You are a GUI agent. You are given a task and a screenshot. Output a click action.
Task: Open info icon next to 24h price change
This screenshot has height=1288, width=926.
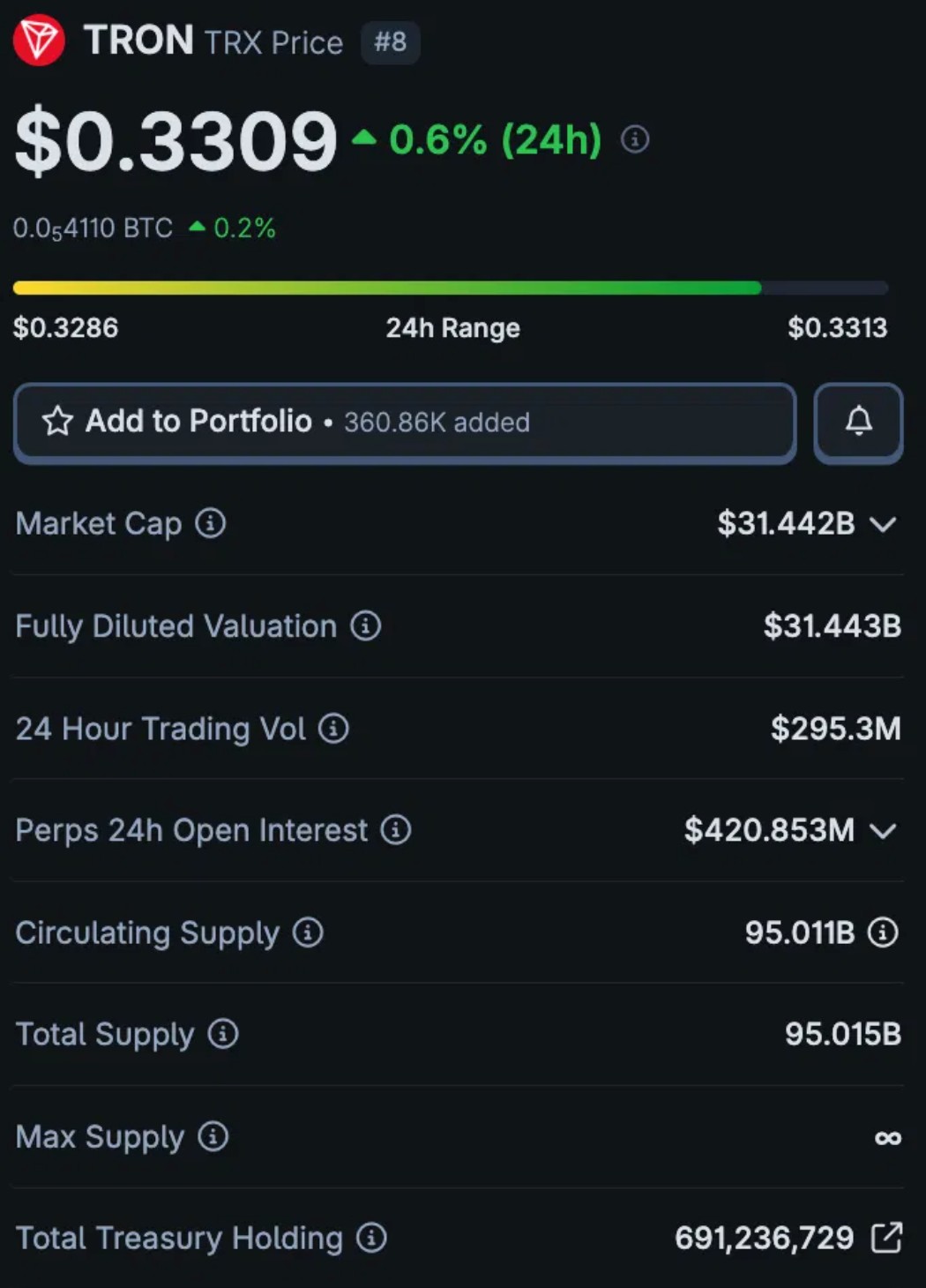click(x=635, y=139)
